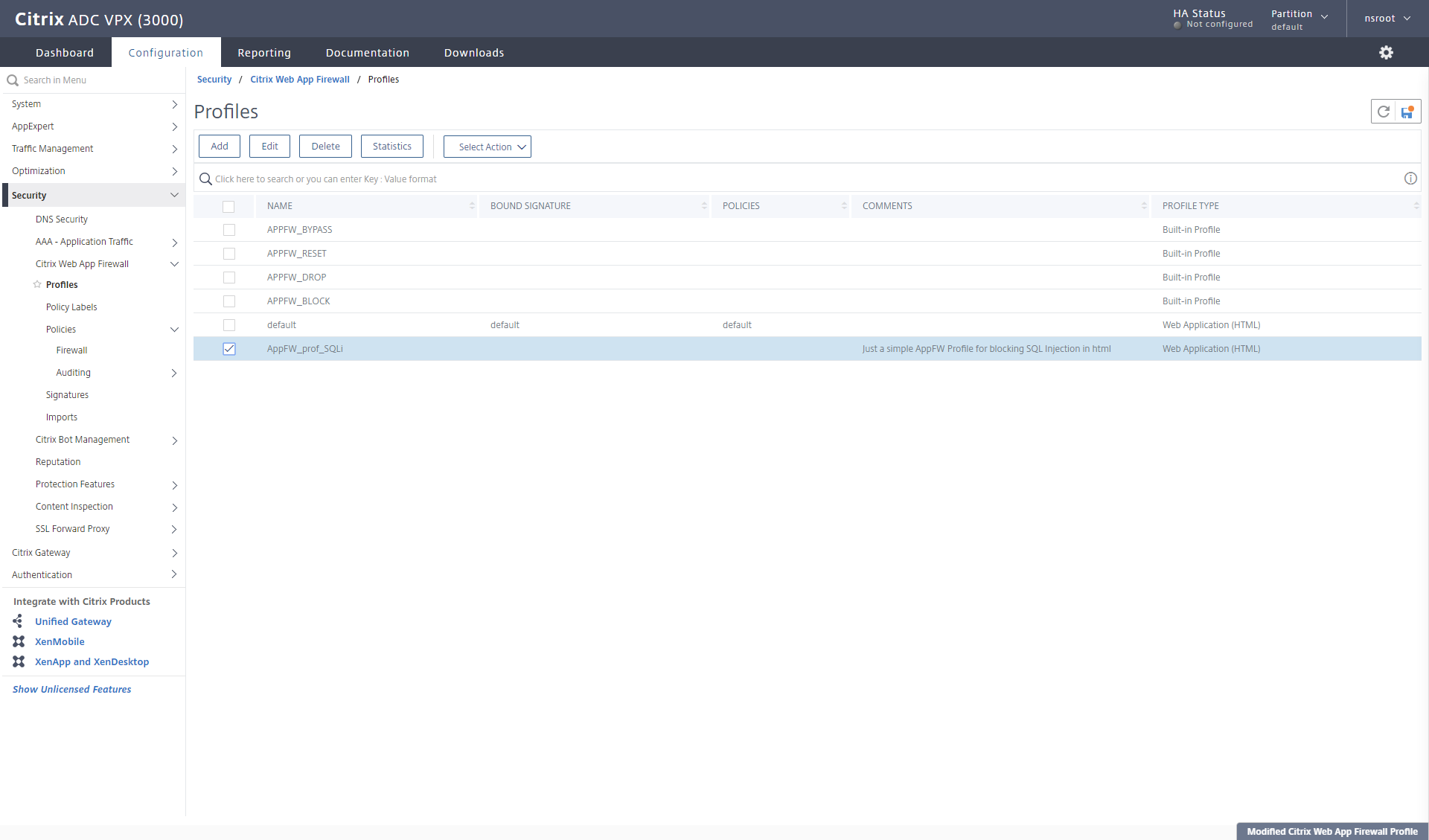Click Show Unlicensed Features link

pos(71,690)
